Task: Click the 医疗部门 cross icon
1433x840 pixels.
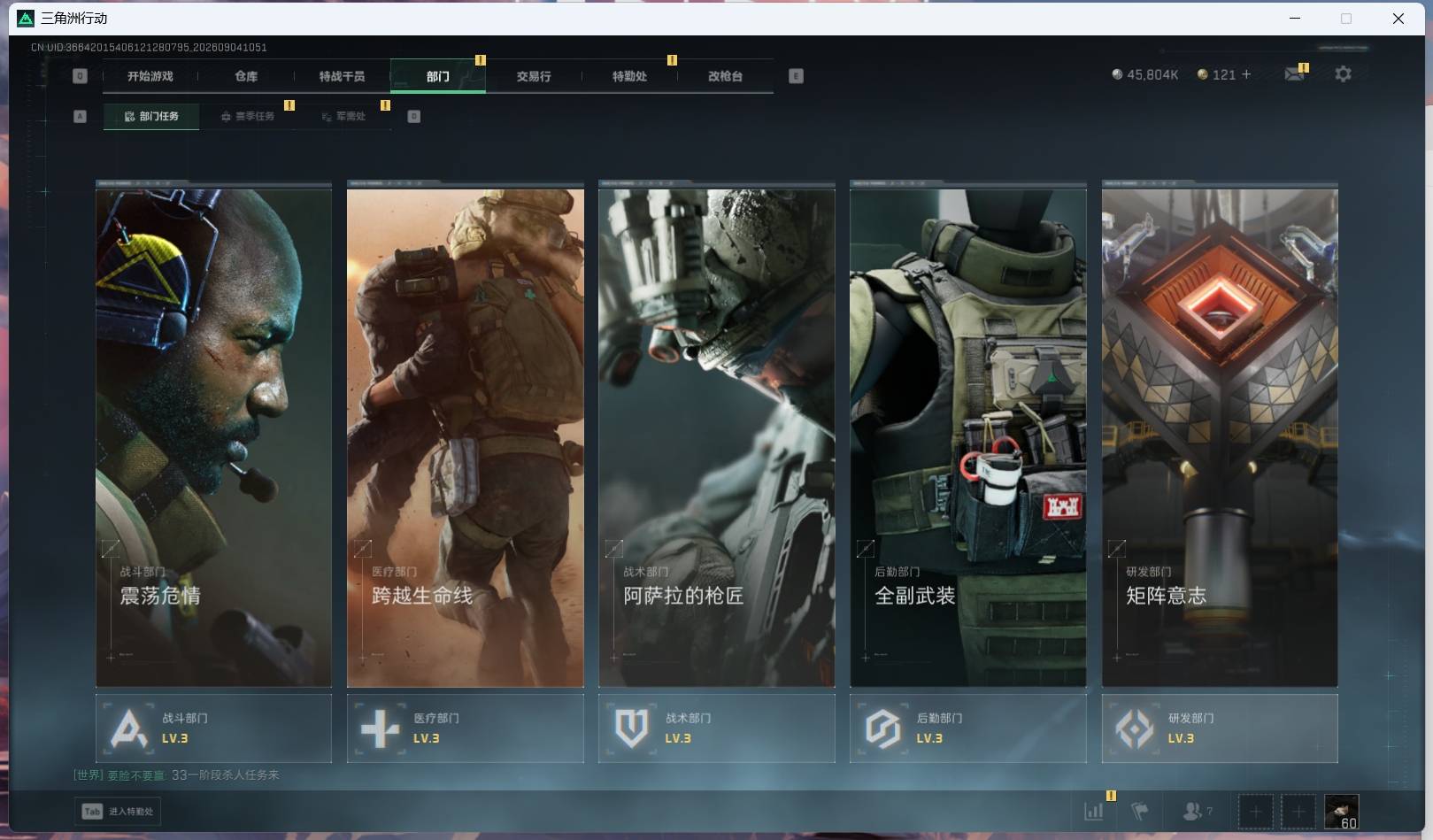Action: click(381, 728)
